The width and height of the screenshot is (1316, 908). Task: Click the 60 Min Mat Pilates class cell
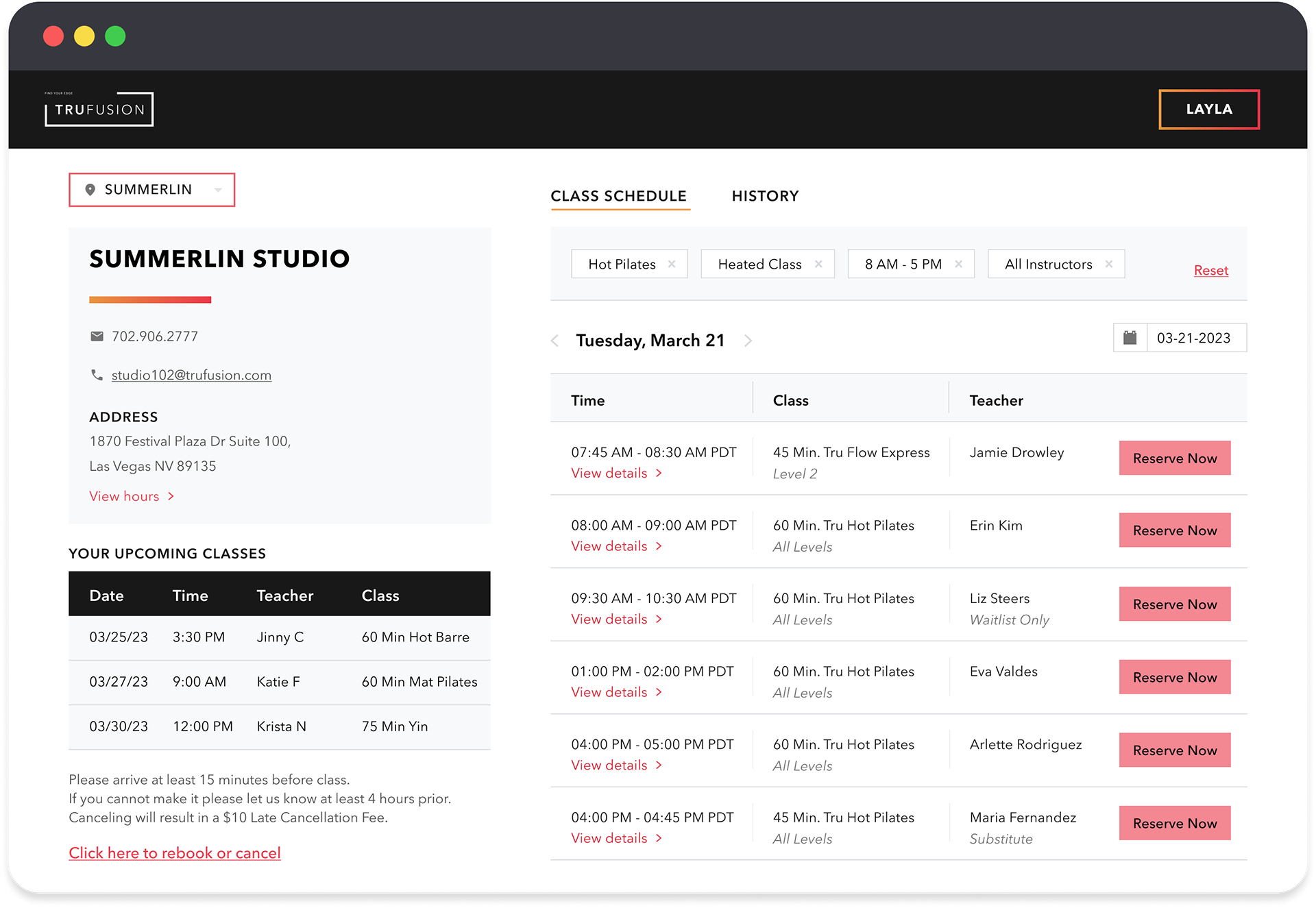tap(419, 682)
